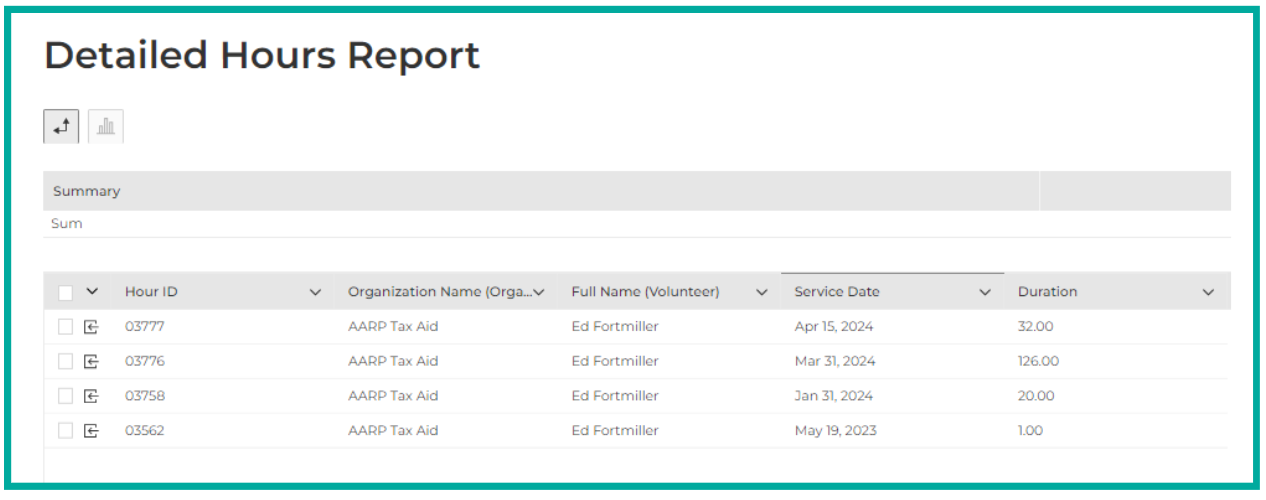Open record 03562 using its row icon
This screenshot has width=1266, height=500.
pos(91,430)
